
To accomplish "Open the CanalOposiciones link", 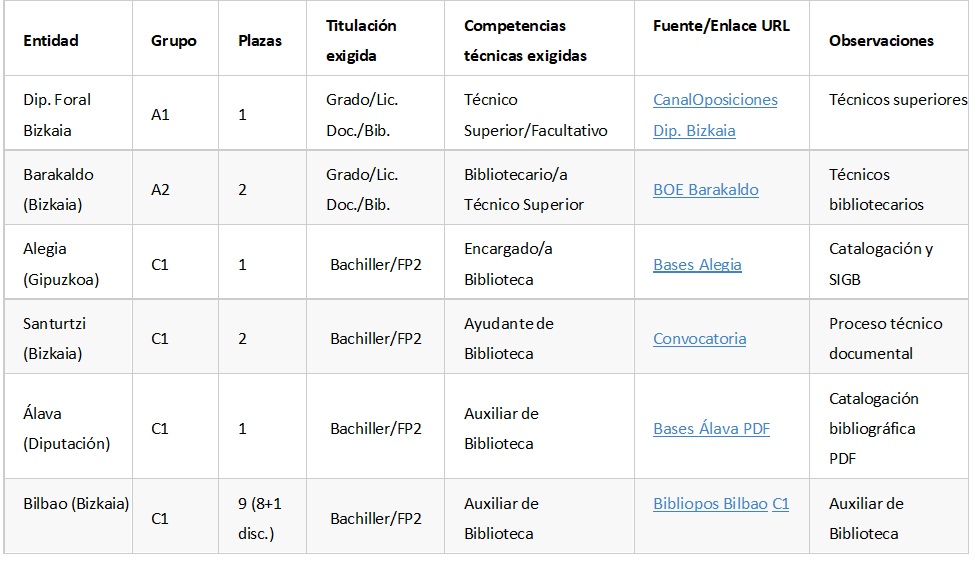I will pyautogui.click(x=715, y=100).
